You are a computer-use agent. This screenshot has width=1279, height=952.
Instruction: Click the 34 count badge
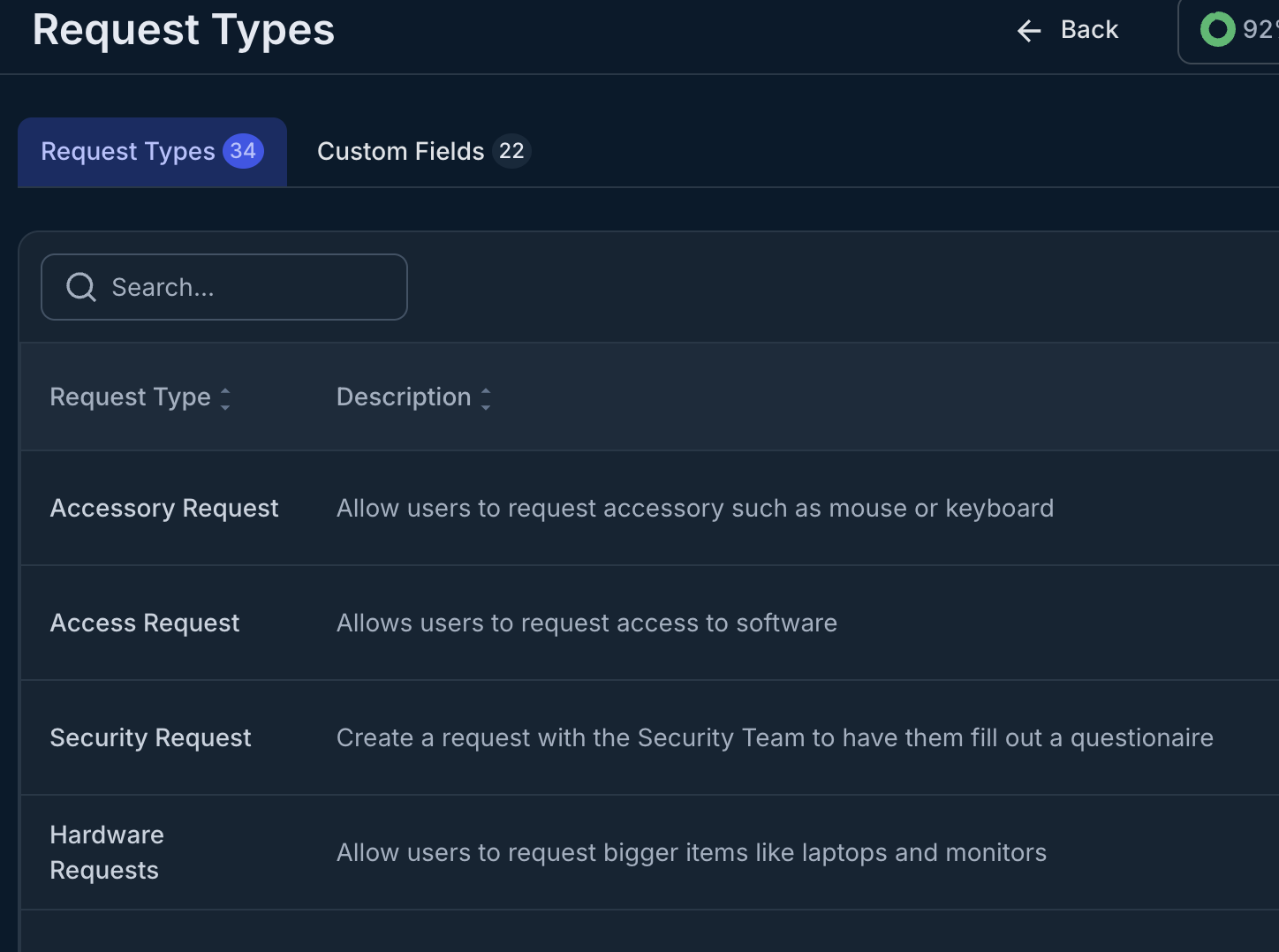pyautogui.click(x=243, y=151)
